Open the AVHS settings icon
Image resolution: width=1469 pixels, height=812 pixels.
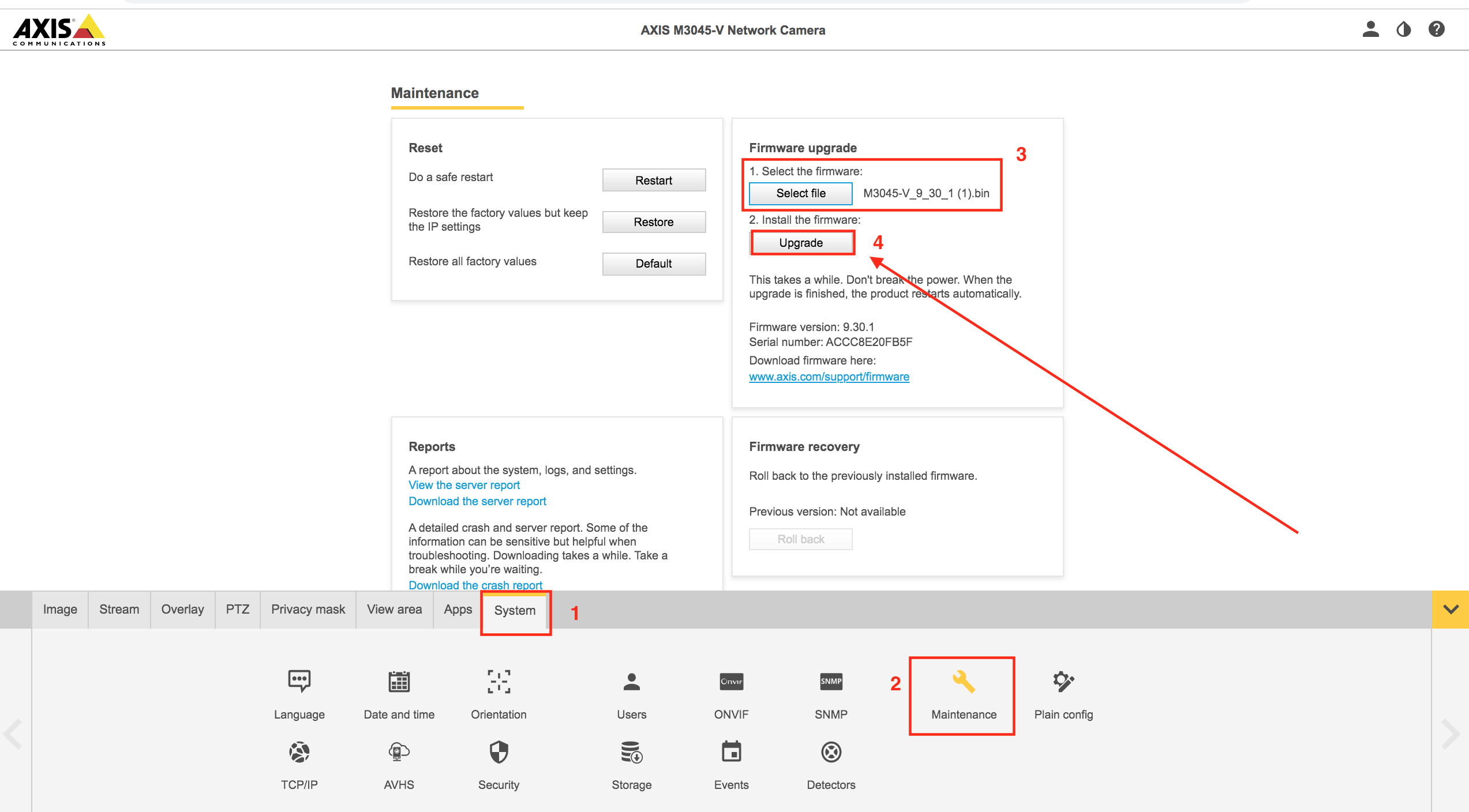(399, 752)
